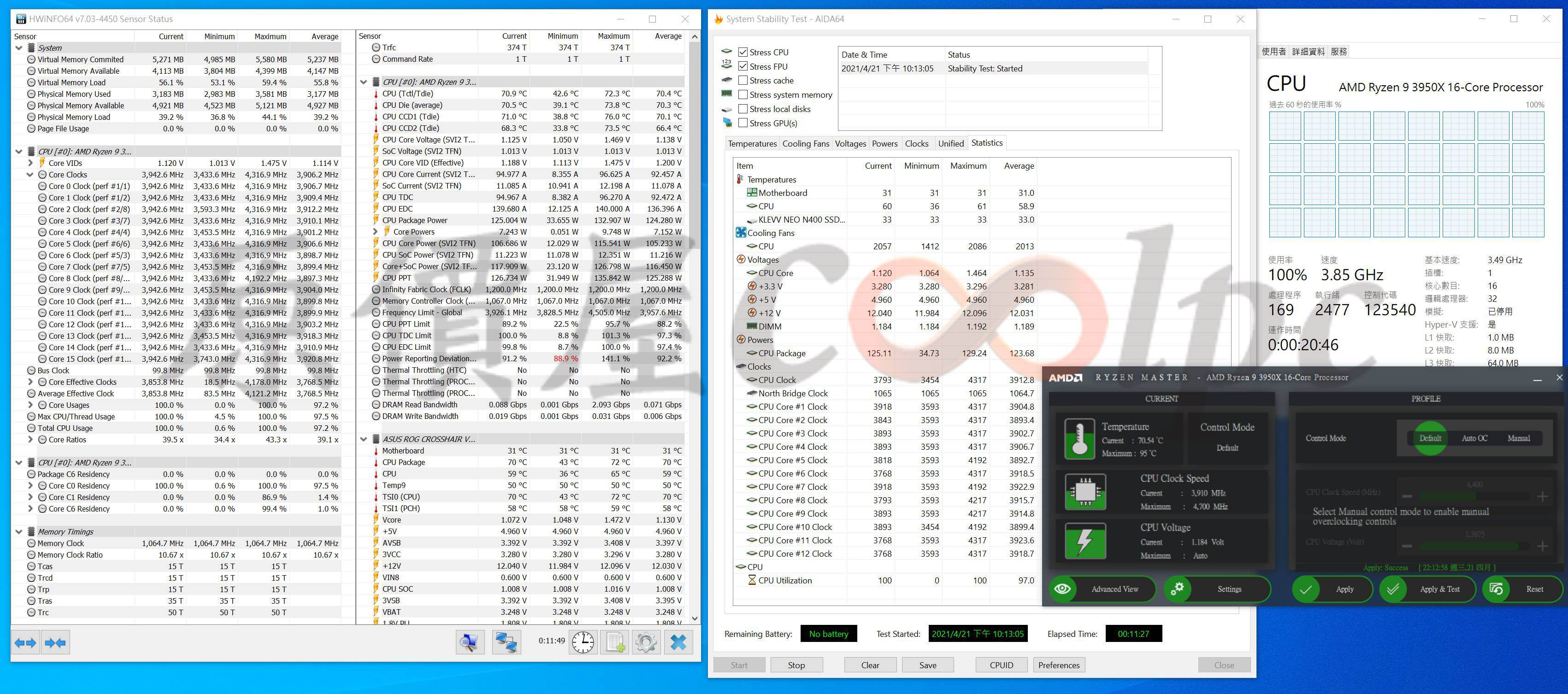
Task: Click Ryzen Master lightning voltage icon
Action: [x=1085, y=541]
